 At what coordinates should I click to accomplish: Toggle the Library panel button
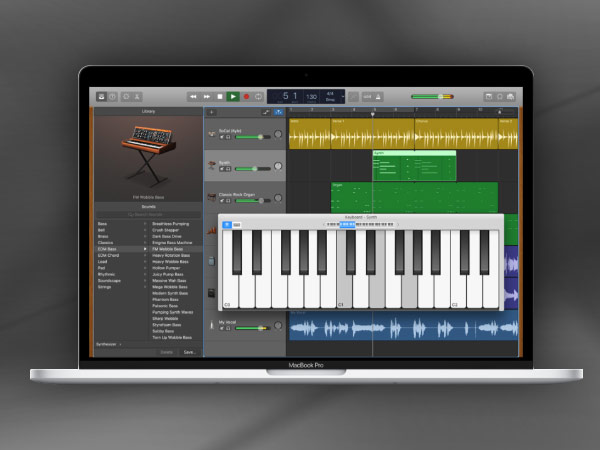[101, 97]
